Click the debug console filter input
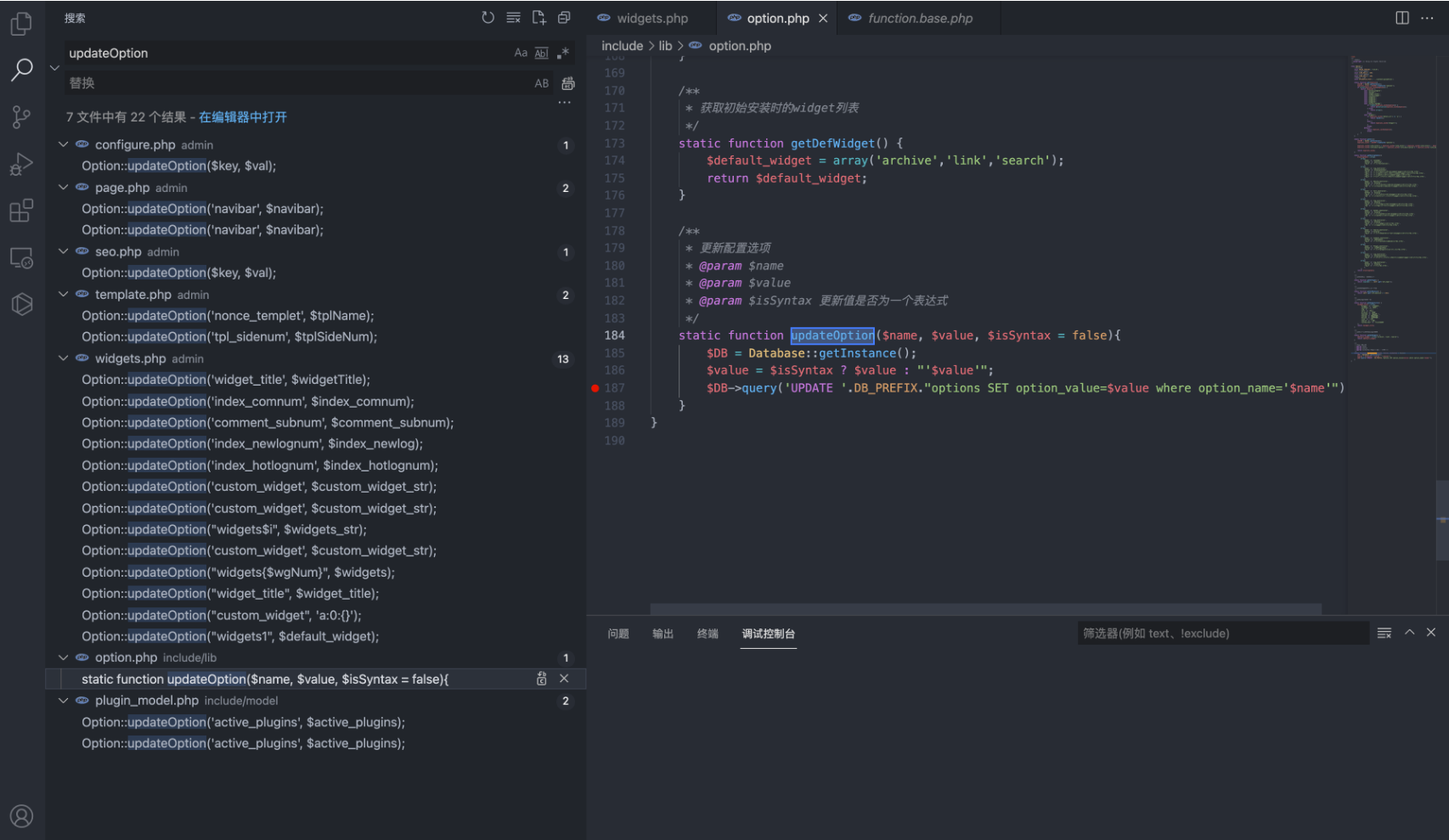 1221,634
